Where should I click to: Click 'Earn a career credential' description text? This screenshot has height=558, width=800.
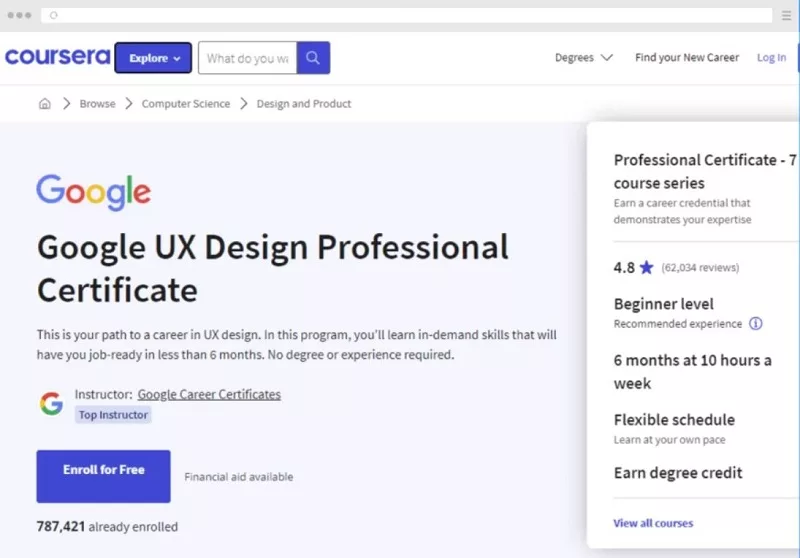click(682, 211)
